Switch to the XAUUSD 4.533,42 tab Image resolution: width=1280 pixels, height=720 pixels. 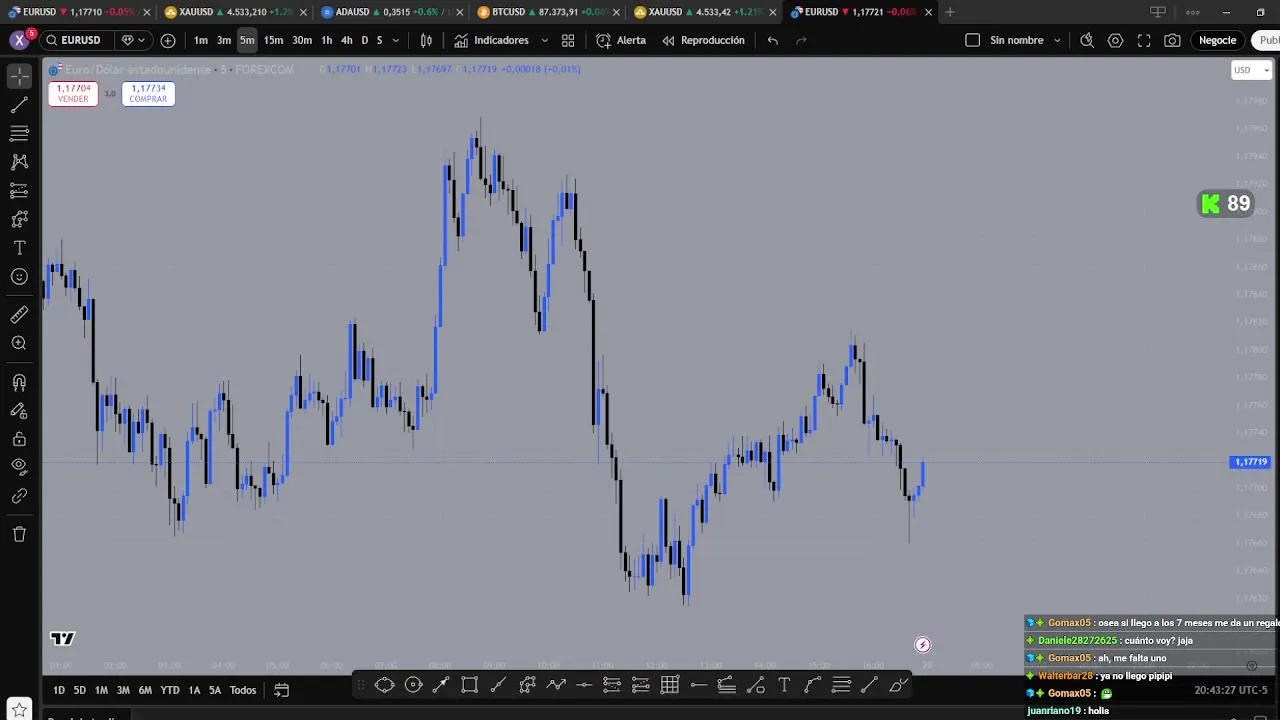(x=703, y=12)
